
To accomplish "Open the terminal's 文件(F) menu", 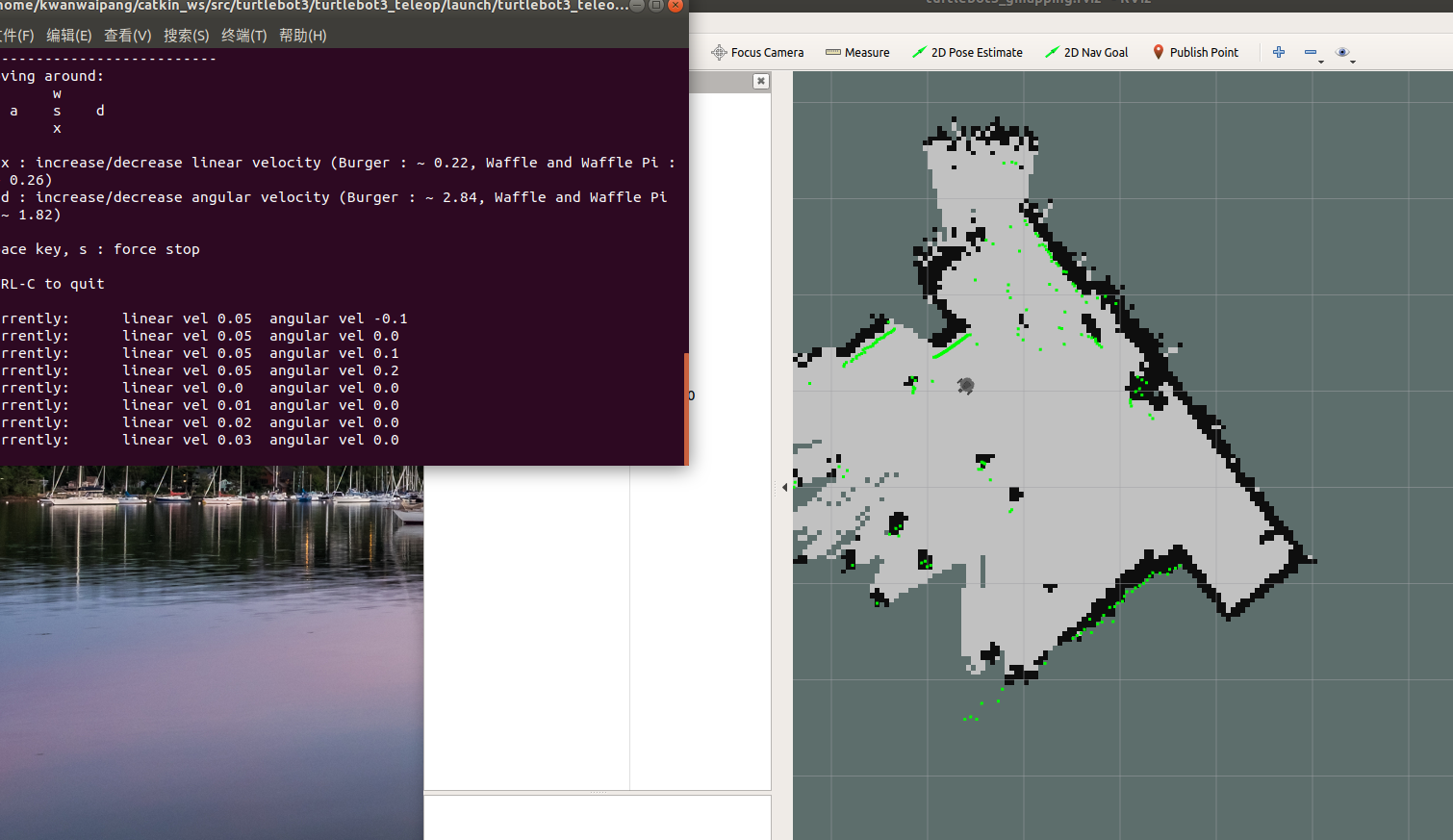I will coord(16,35).
